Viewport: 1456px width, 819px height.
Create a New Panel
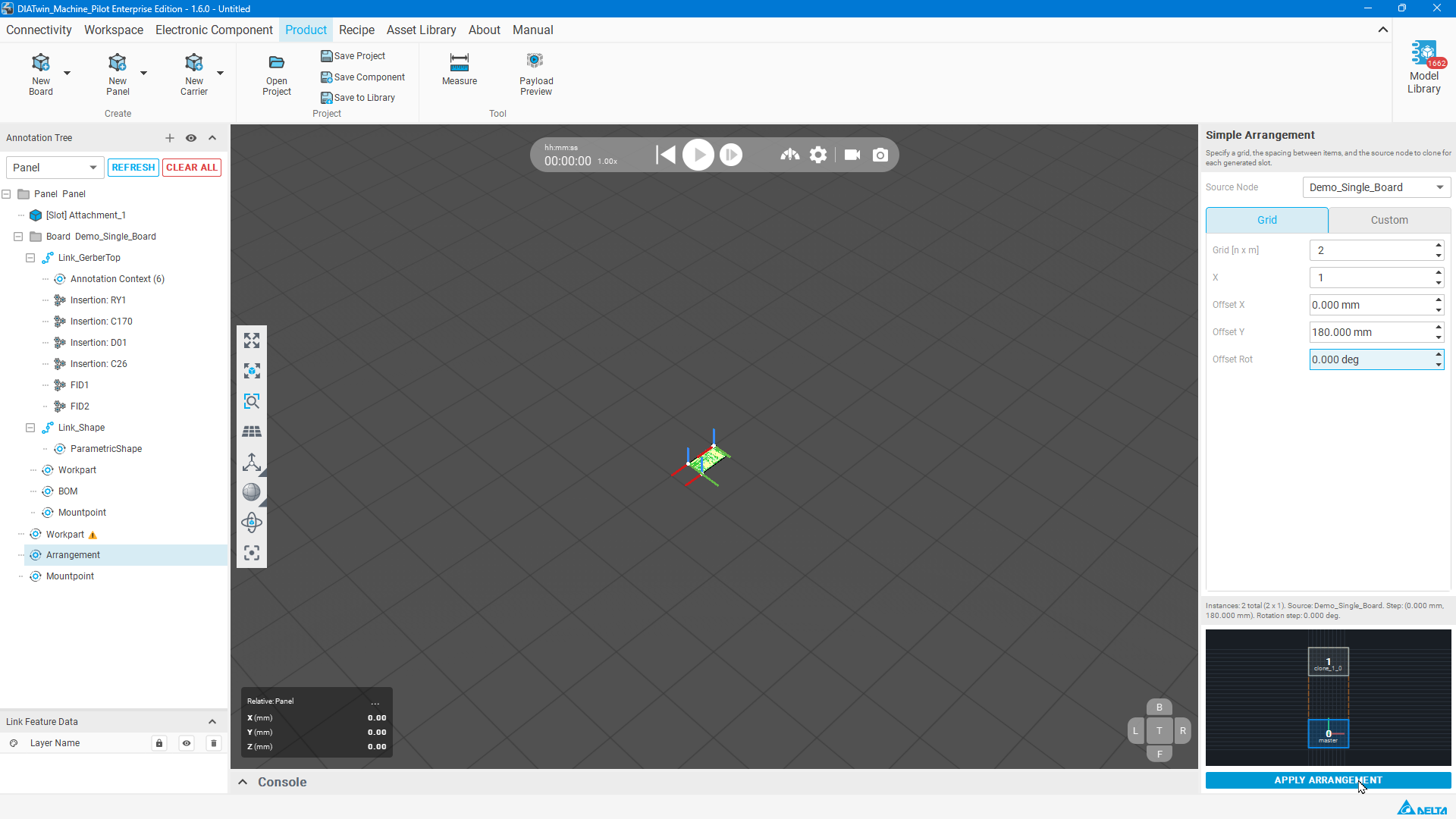coord(118,74)
